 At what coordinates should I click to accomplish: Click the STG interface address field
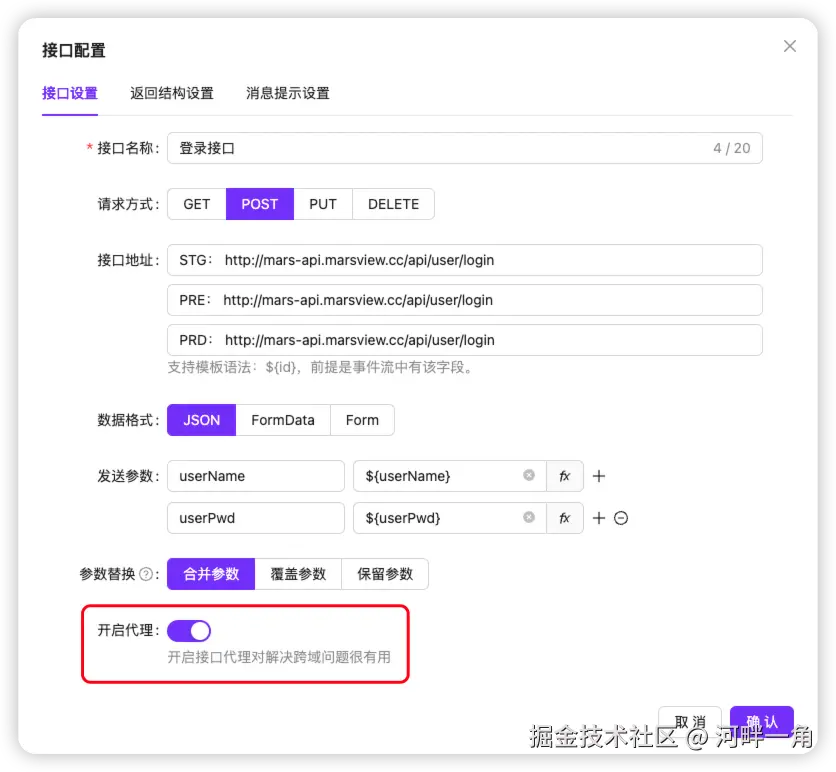pyautogui.click(x=464, y=260)
